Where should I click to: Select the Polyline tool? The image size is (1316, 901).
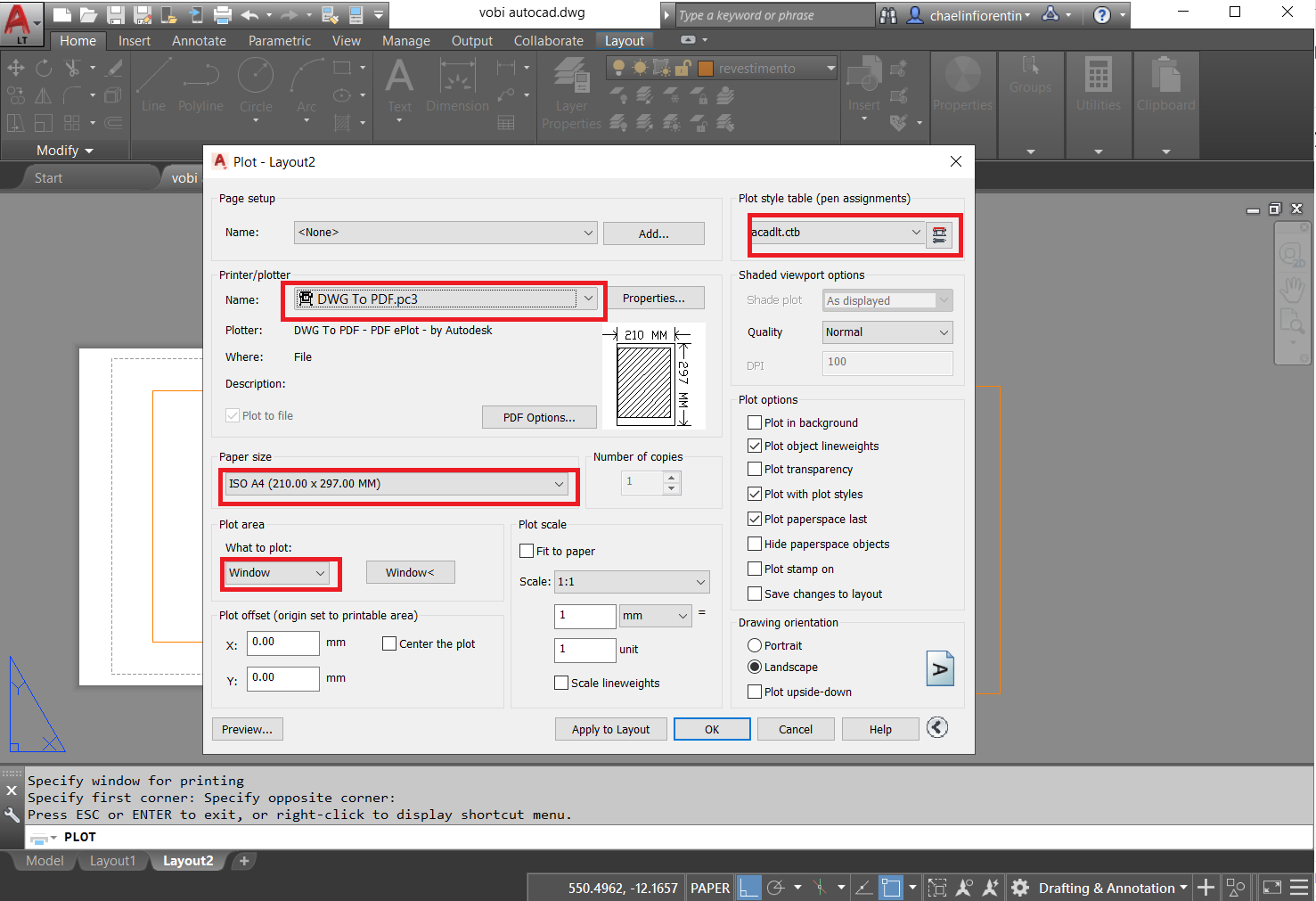200,86
